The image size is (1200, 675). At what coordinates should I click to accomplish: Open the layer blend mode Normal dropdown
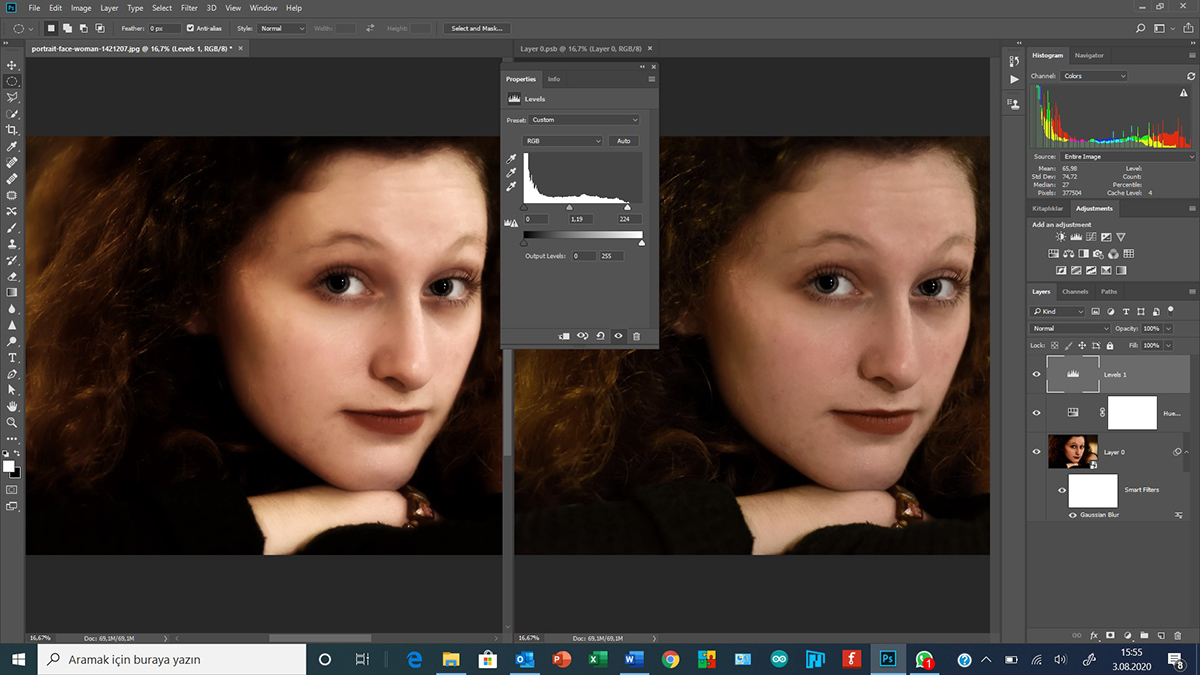(x=1070, y=328)
